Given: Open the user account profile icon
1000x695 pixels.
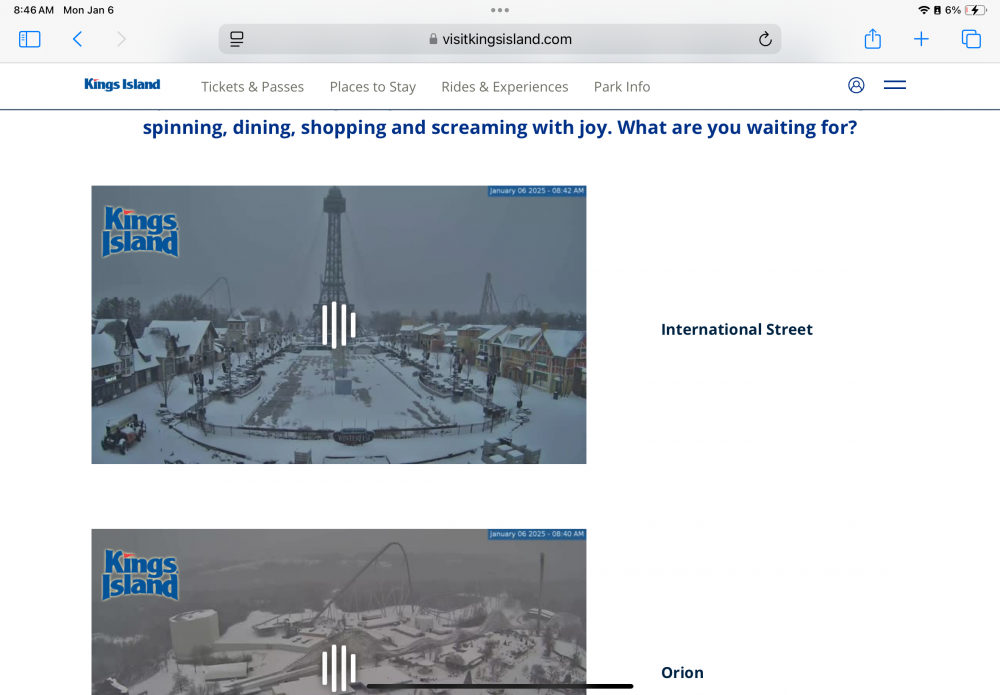Looking at the screenshot, I should coord(856,85).
